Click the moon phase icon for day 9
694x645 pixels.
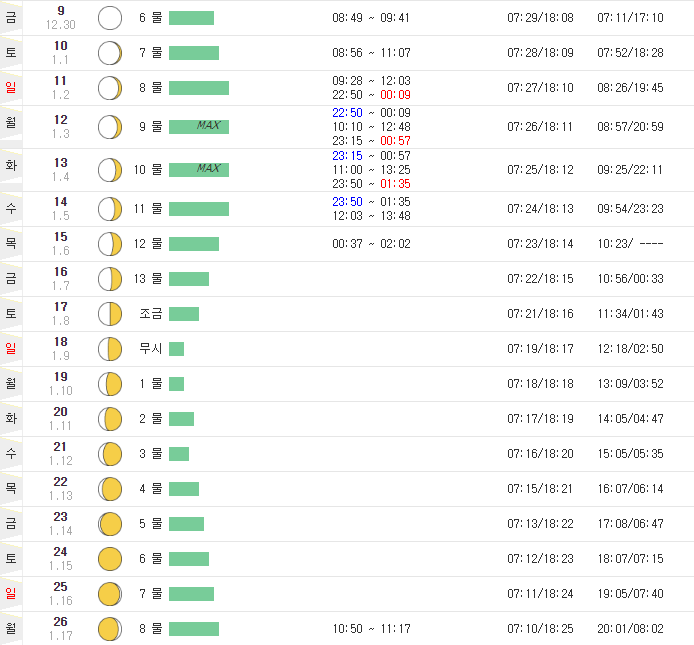110,18
